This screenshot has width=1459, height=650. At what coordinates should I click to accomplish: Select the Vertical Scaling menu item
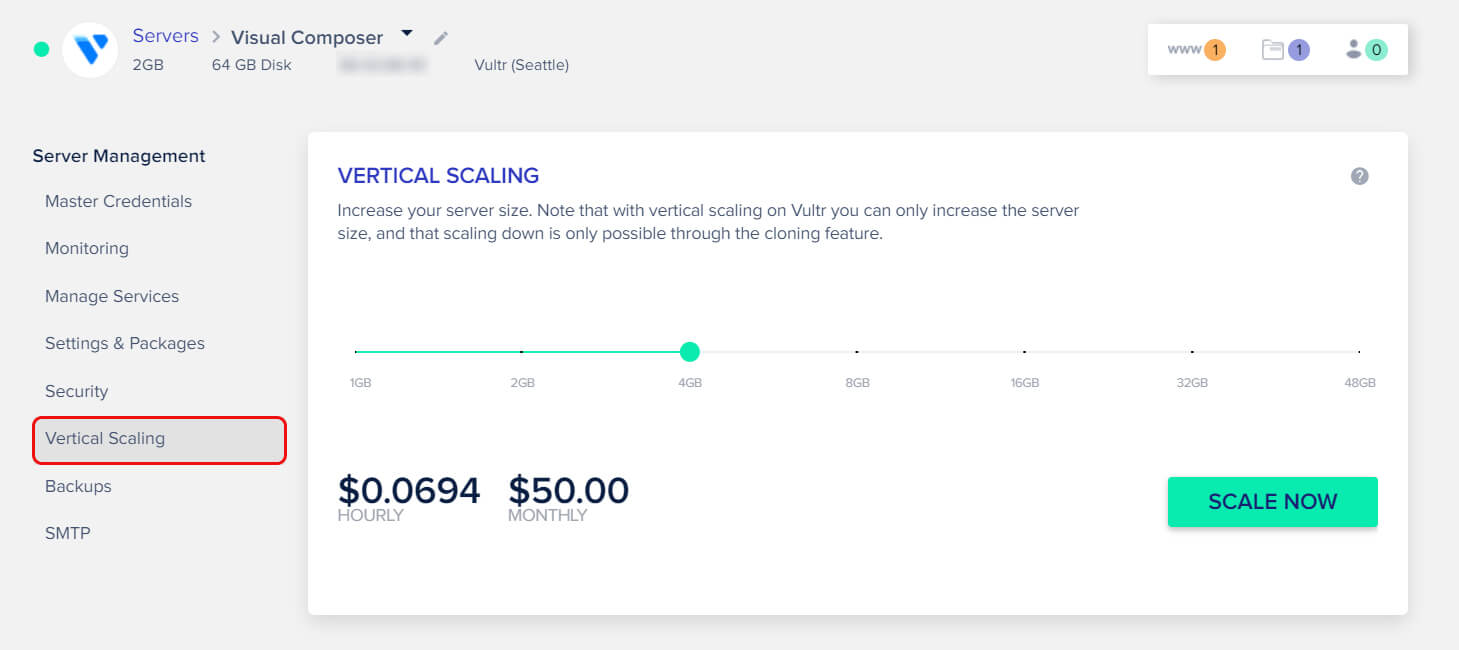[x=159, y=440]
